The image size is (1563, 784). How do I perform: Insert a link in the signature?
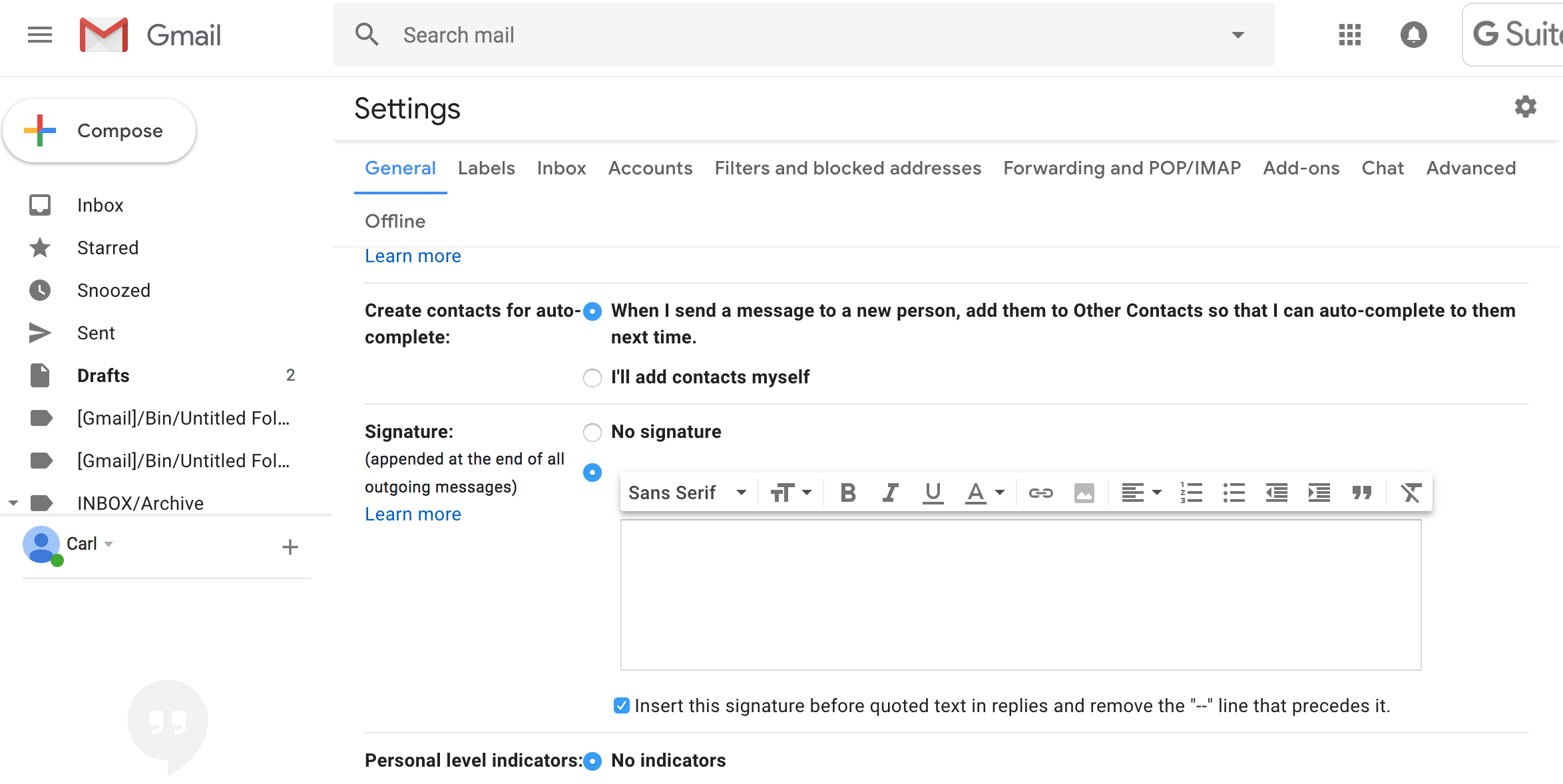[1040, 492]
